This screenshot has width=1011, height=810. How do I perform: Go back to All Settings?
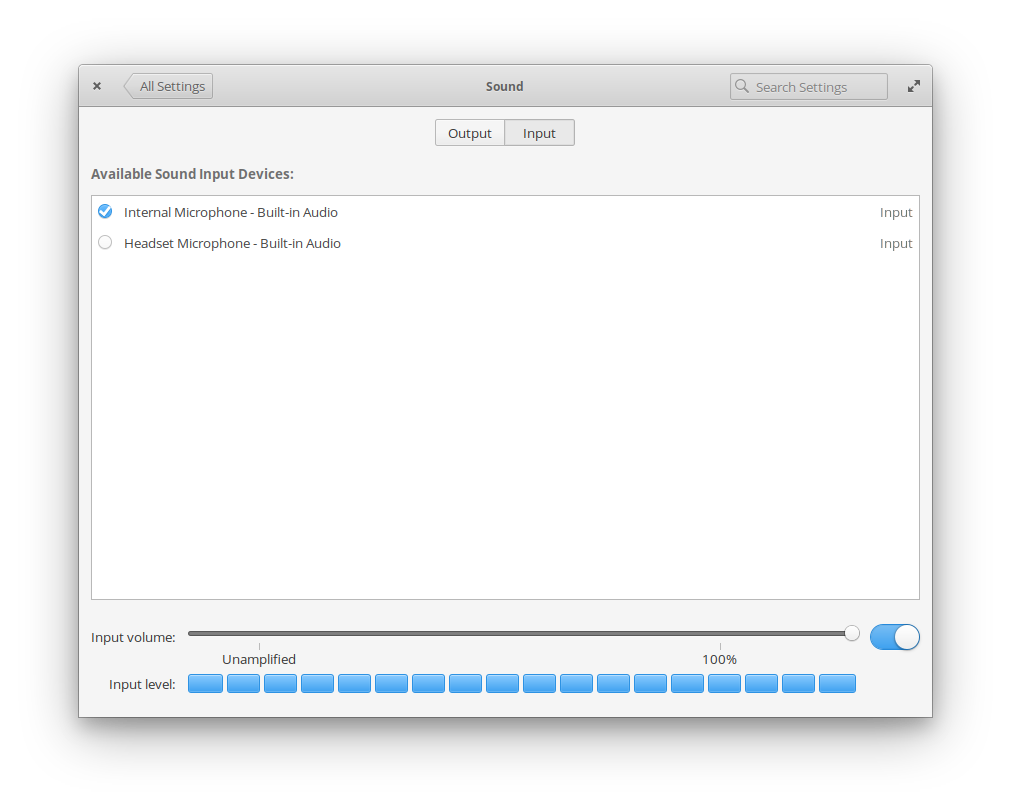coord(168,86)
